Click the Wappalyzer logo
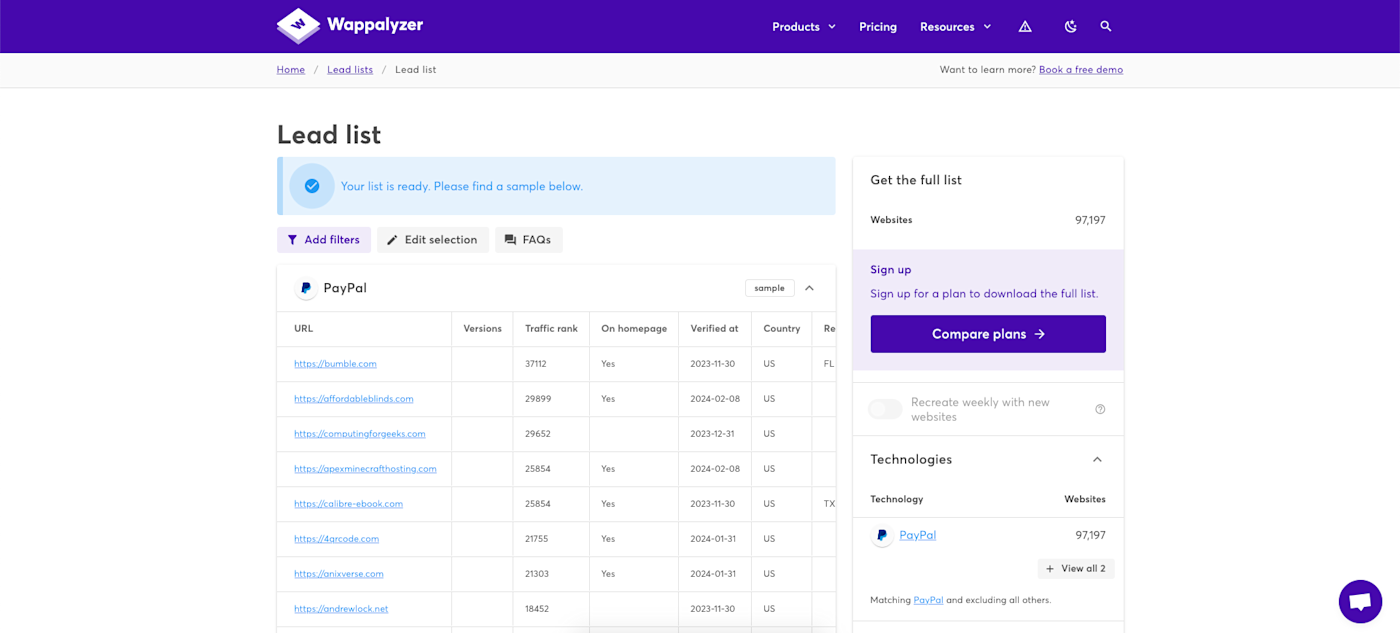This screenshot has width=1400, height=633. tap(350, 26)
